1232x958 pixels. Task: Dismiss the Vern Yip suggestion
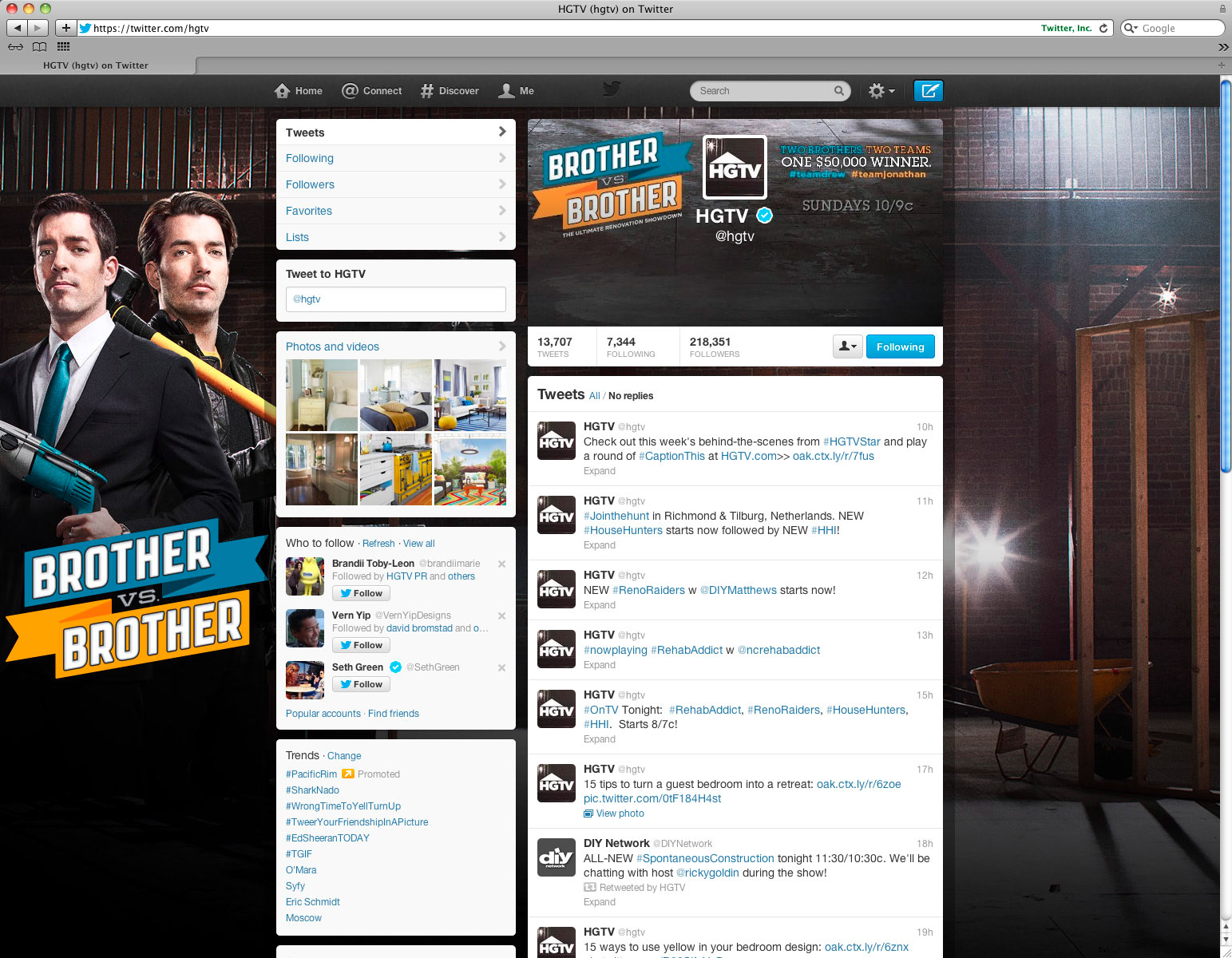click(501, 616)
